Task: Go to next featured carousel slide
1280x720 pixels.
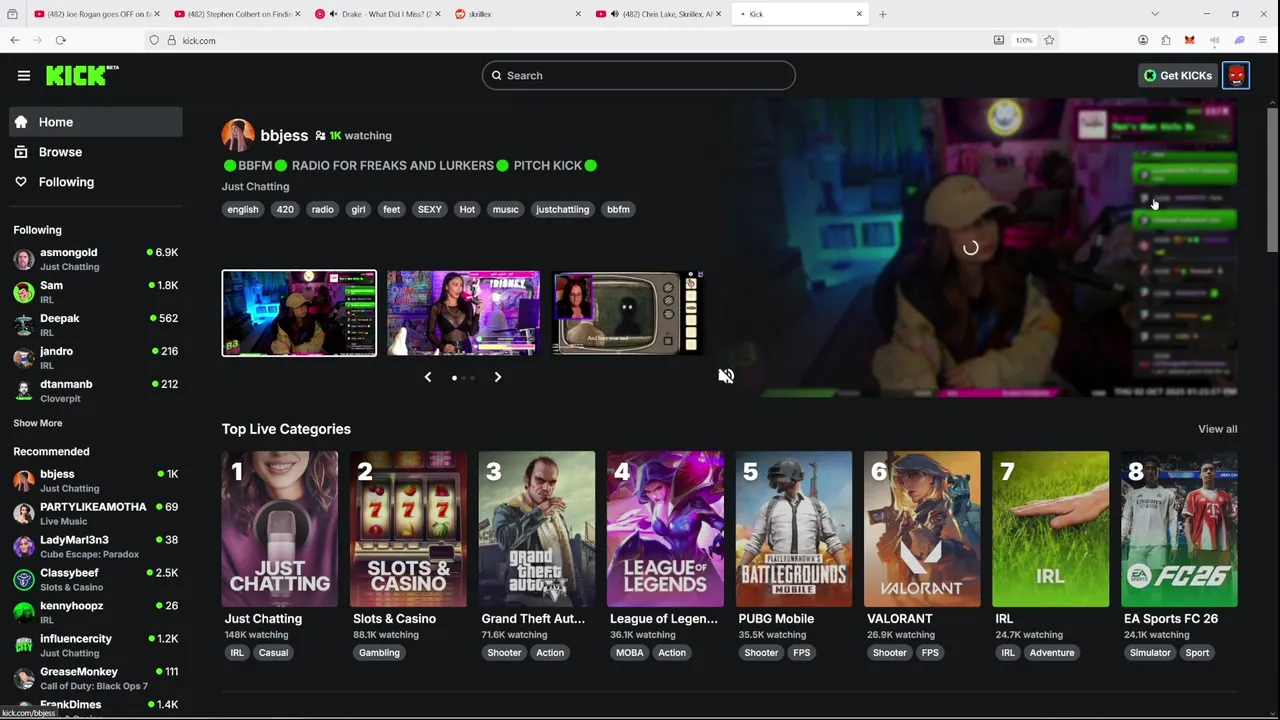Action: [497, 377]
